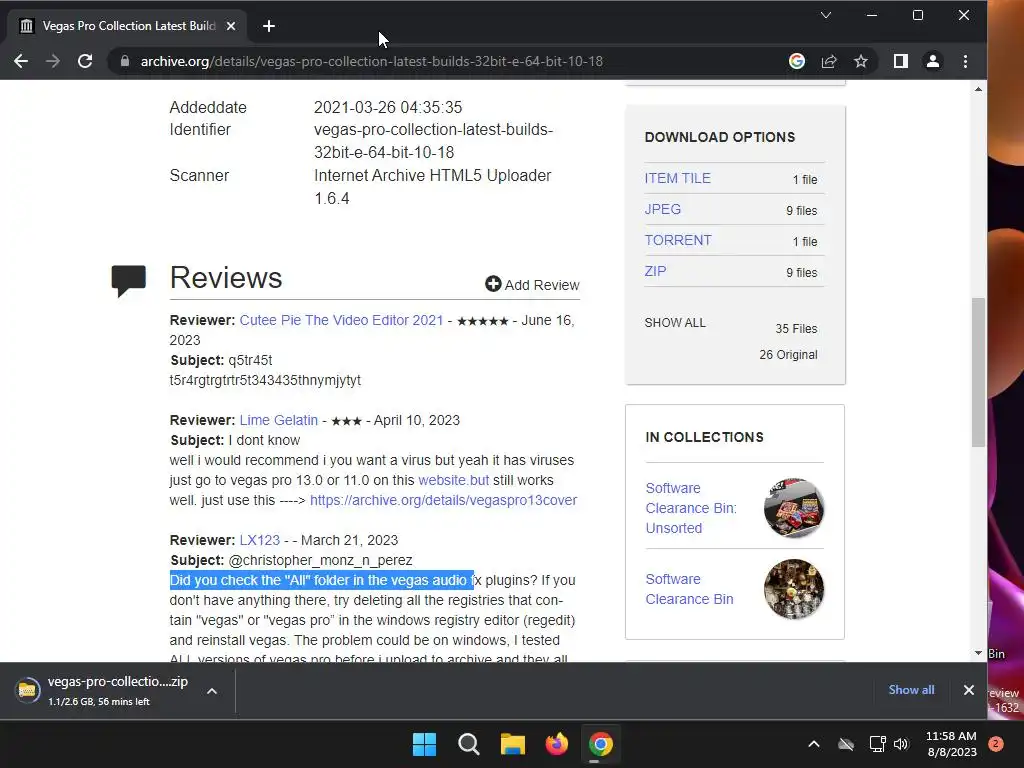The image size is (1024, 768).
Task: Click the date 2021-03-26 04:35:35
Action: tap(388, 107)
